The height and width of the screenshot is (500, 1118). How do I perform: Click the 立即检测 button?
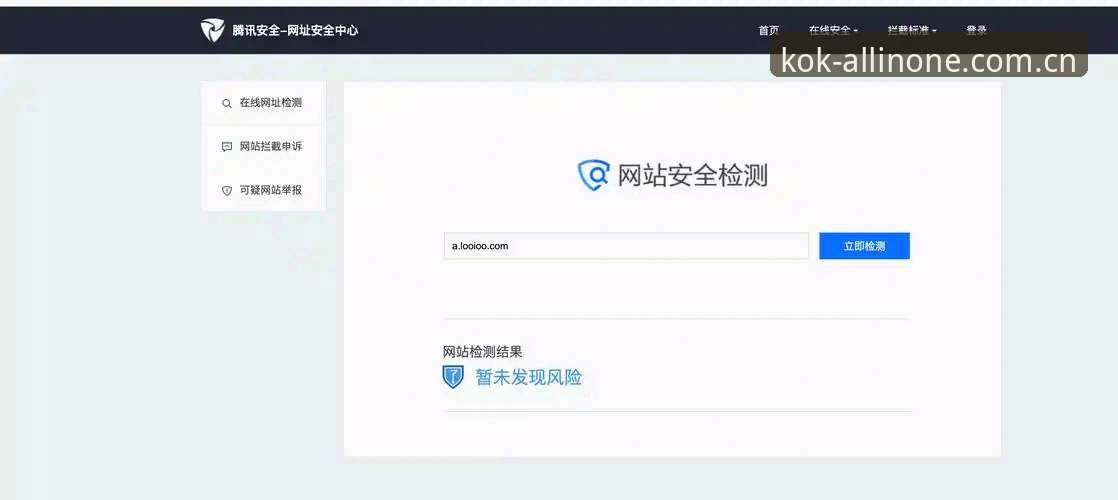click(864, 246)
